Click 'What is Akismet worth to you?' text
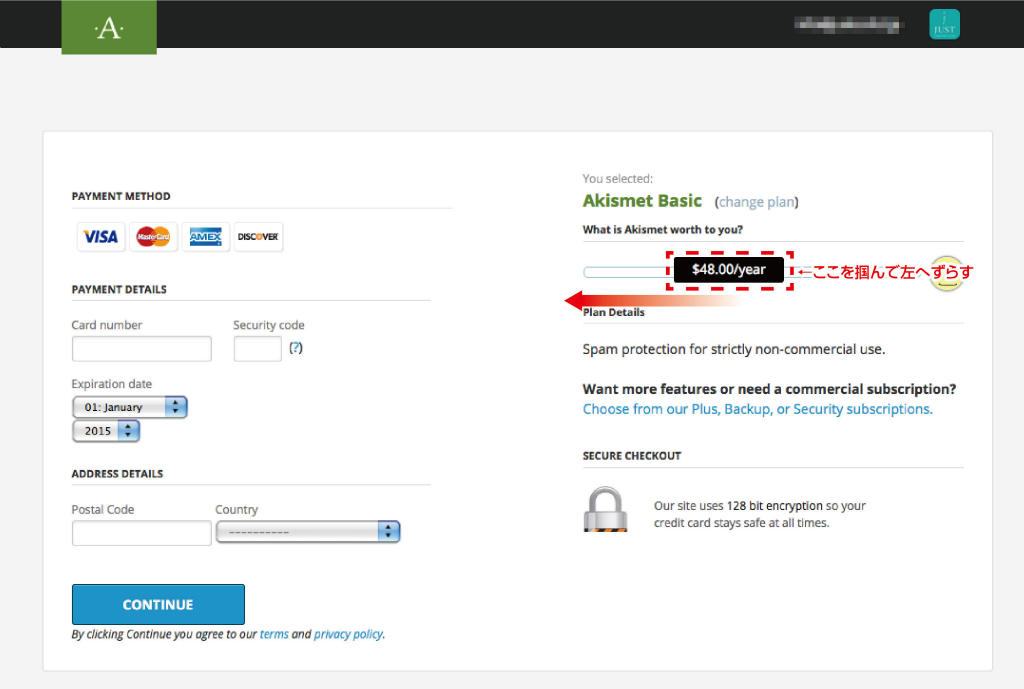The height and width of the screenshot is (689, 1024). [662, 229]
